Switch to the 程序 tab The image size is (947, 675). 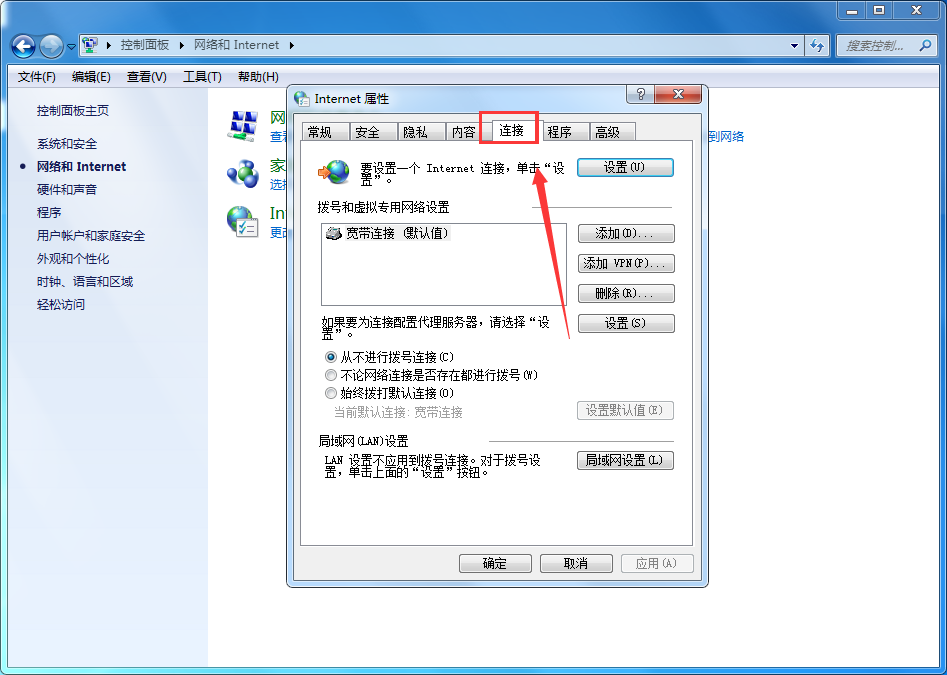[x=565, y=132]
